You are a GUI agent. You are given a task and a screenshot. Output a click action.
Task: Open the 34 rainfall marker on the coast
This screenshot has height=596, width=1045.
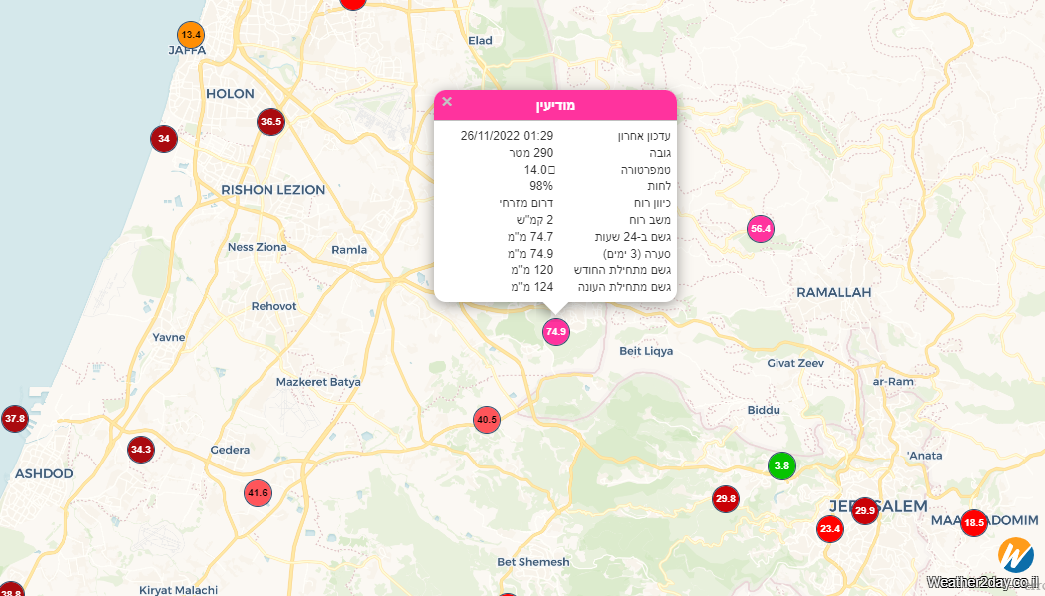point(164,138)
